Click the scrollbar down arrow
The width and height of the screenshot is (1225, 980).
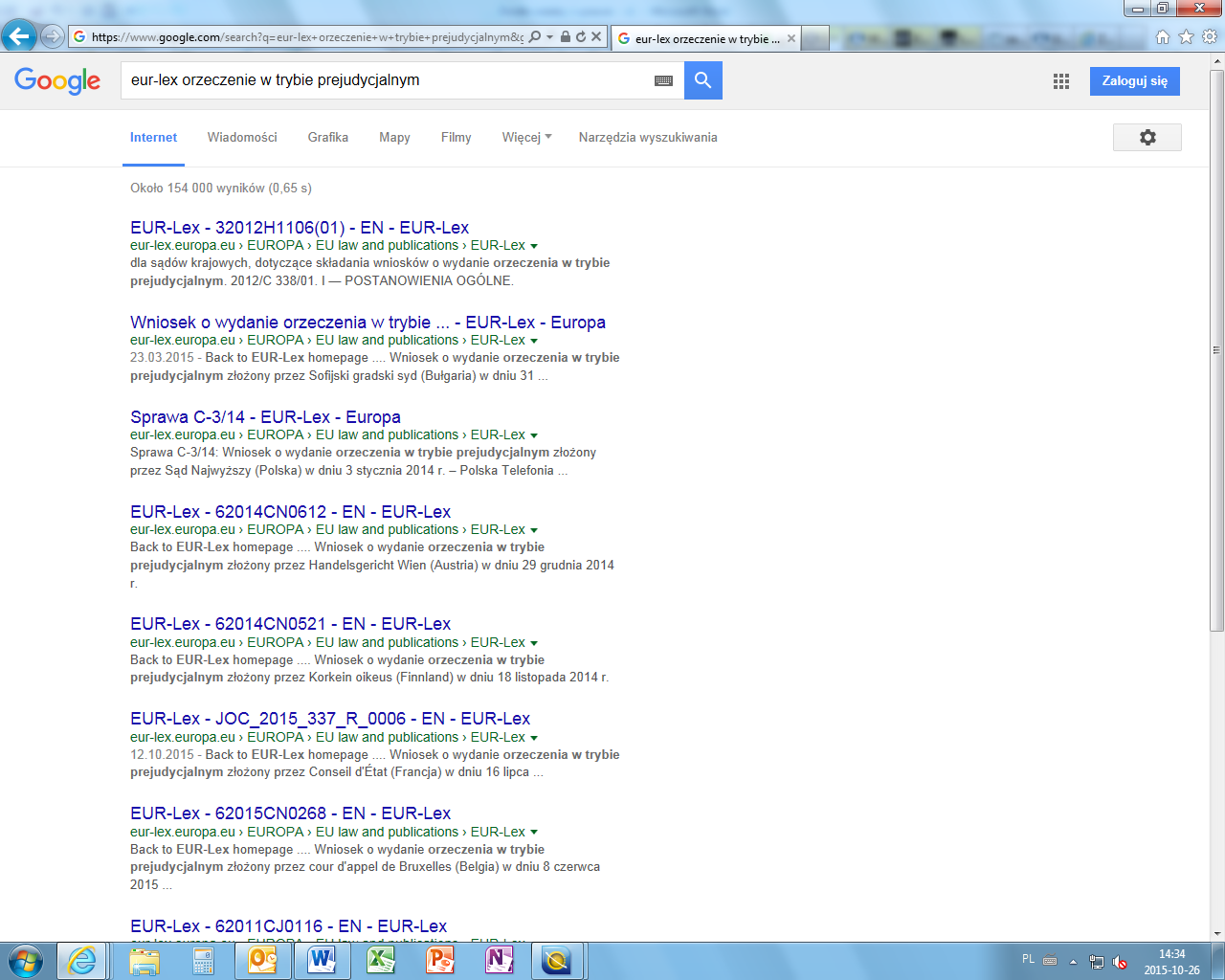(1217, 933)
